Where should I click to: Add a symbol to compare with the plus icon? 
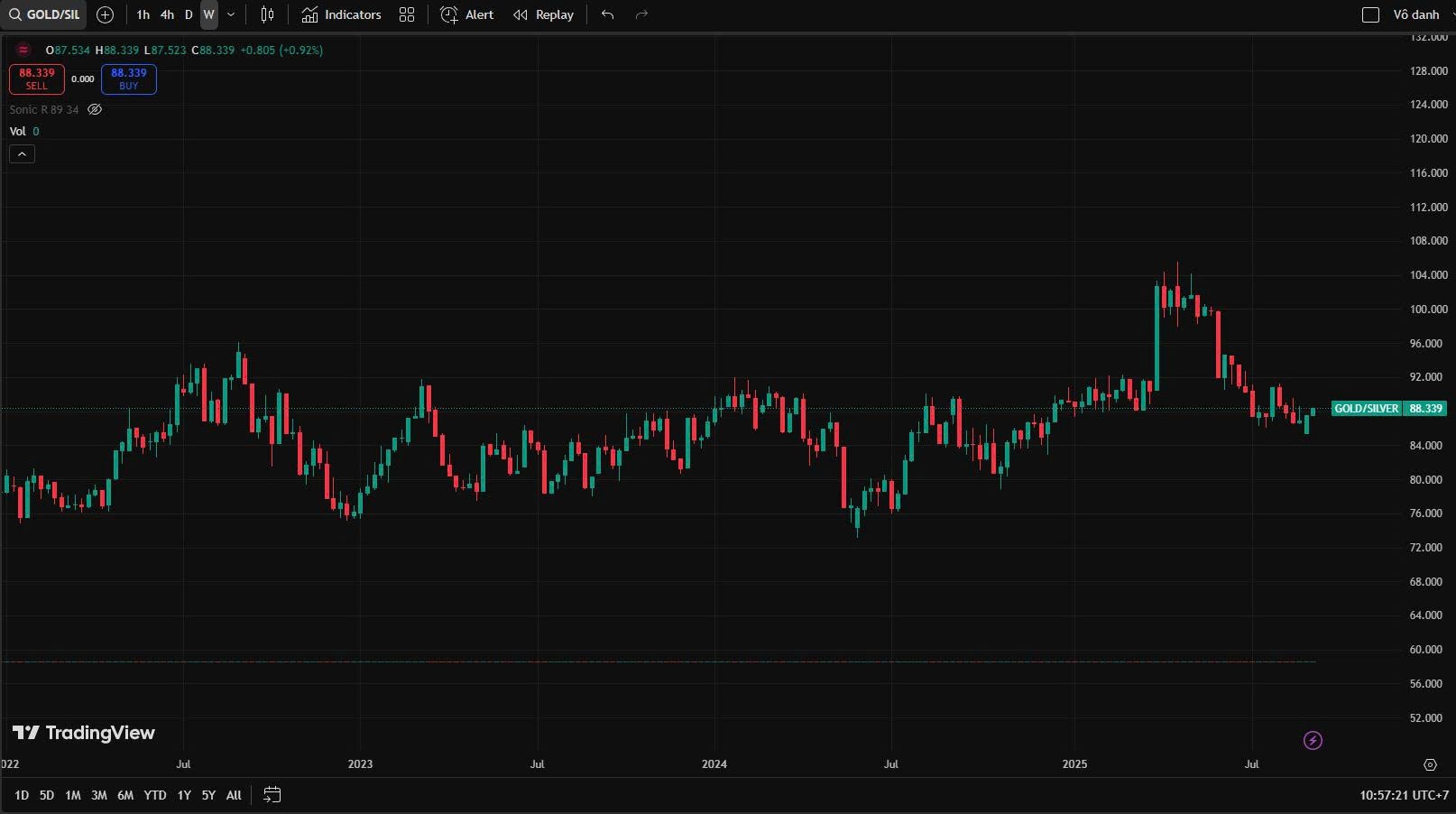click(105, 14)
